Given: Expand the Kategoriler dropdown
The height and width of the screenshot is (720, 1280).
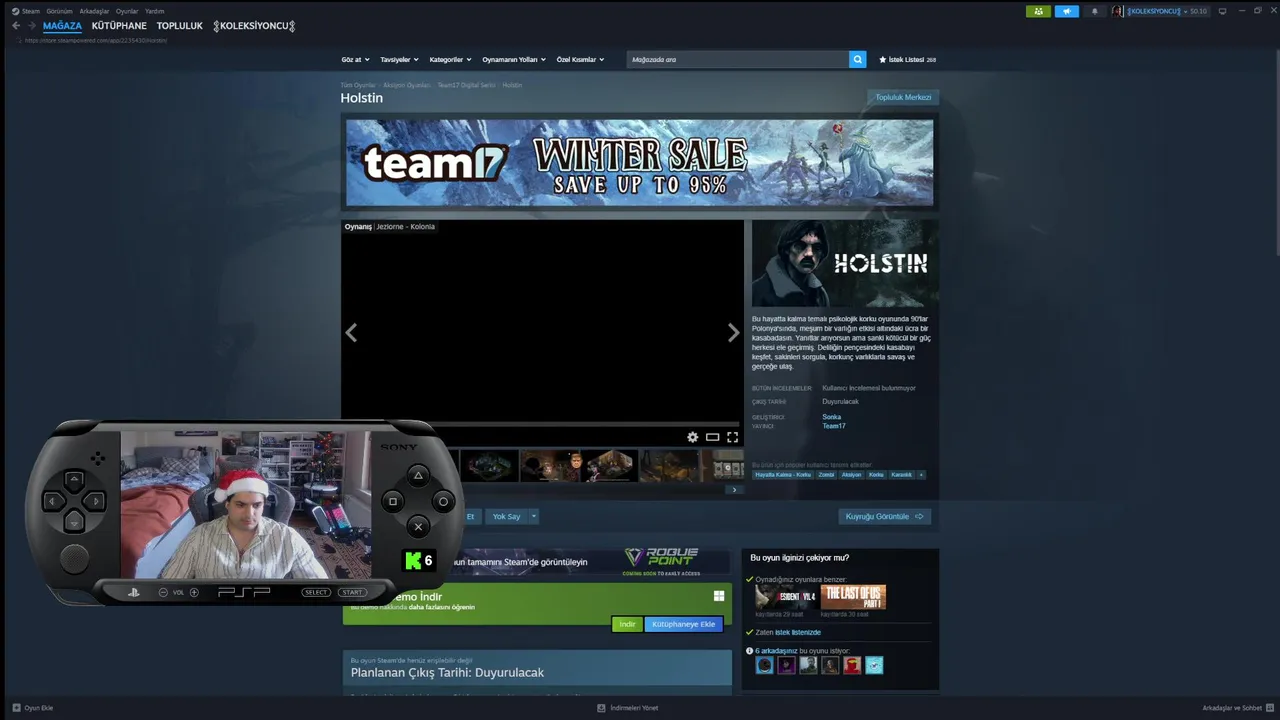Looking at the screenshot, I should (449, 60).
